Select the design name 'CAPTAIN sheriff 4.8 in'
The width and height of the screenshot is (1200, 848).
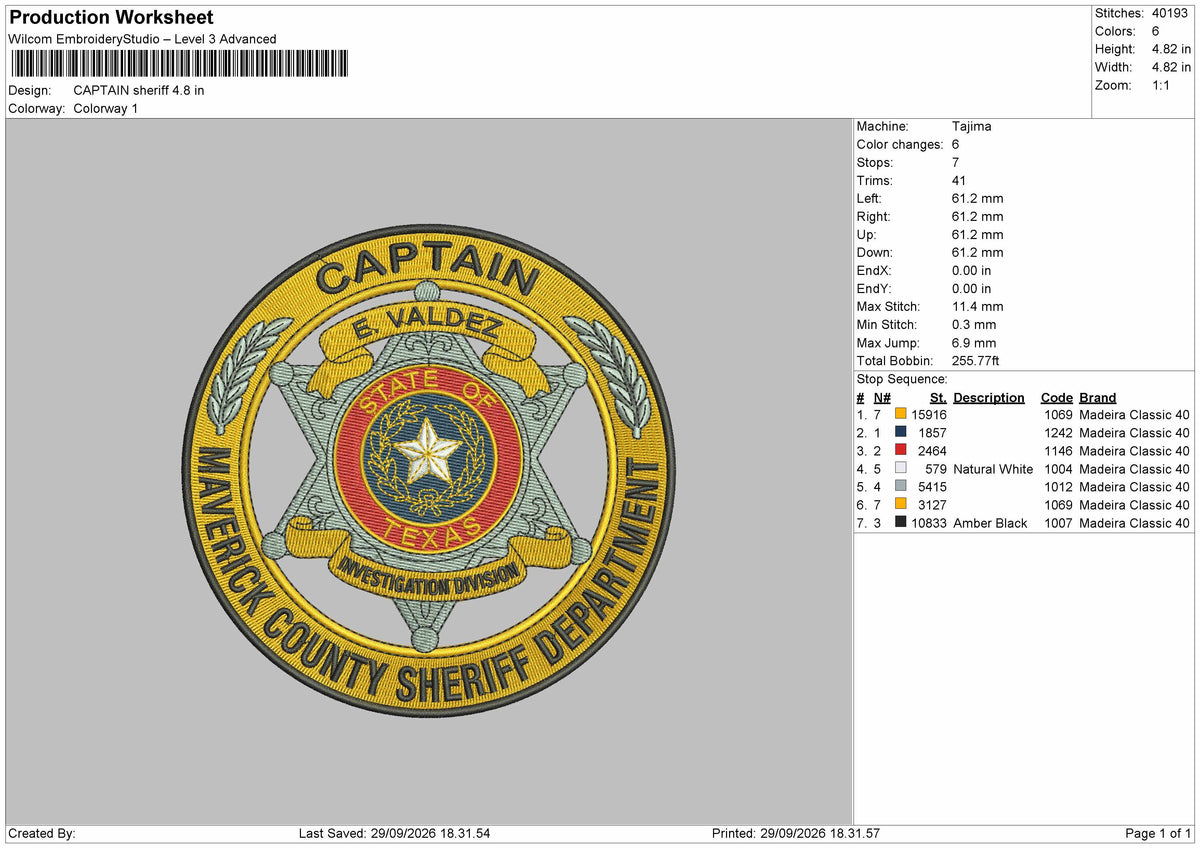pos(139,90)
